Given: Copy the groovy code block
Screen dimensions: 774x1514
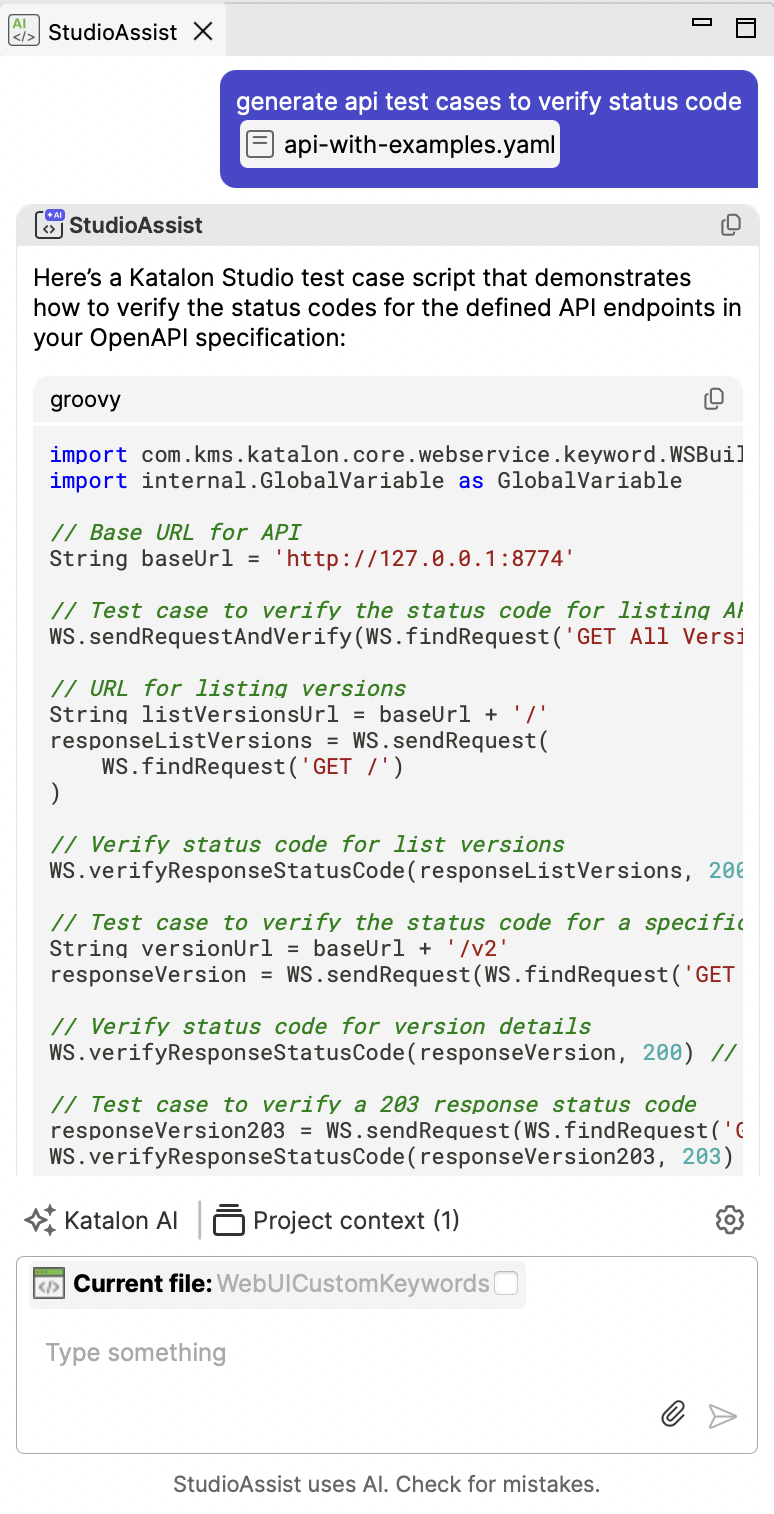Looking at the screenshot, I should pos(714,399).
